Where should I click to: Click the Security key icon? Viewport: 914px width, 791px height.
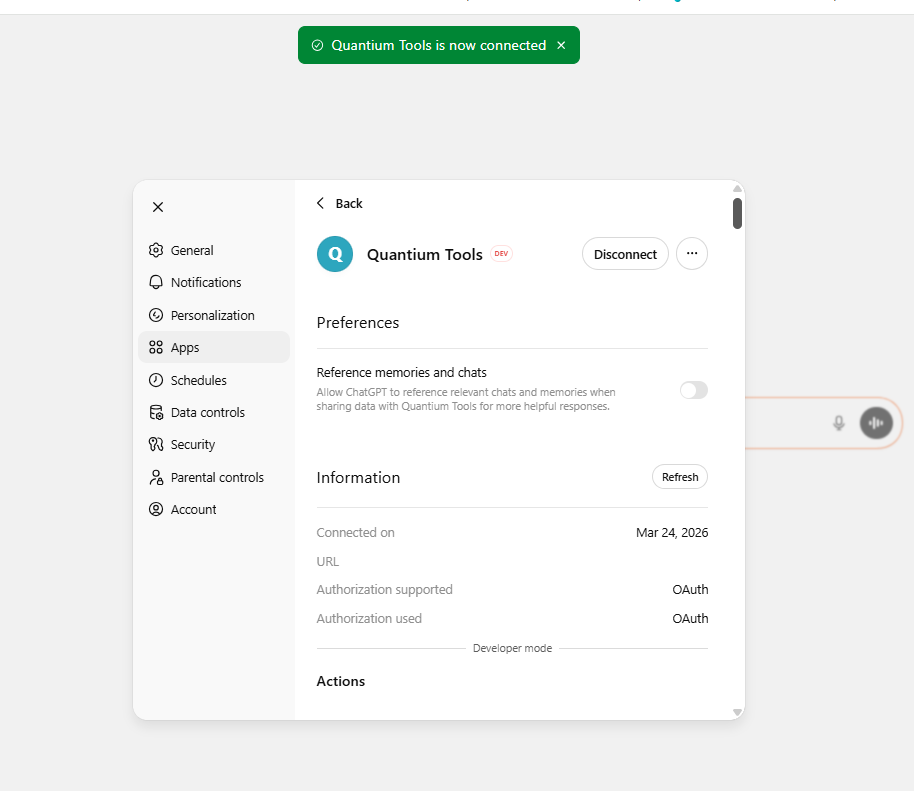click(x=156, y=444)
